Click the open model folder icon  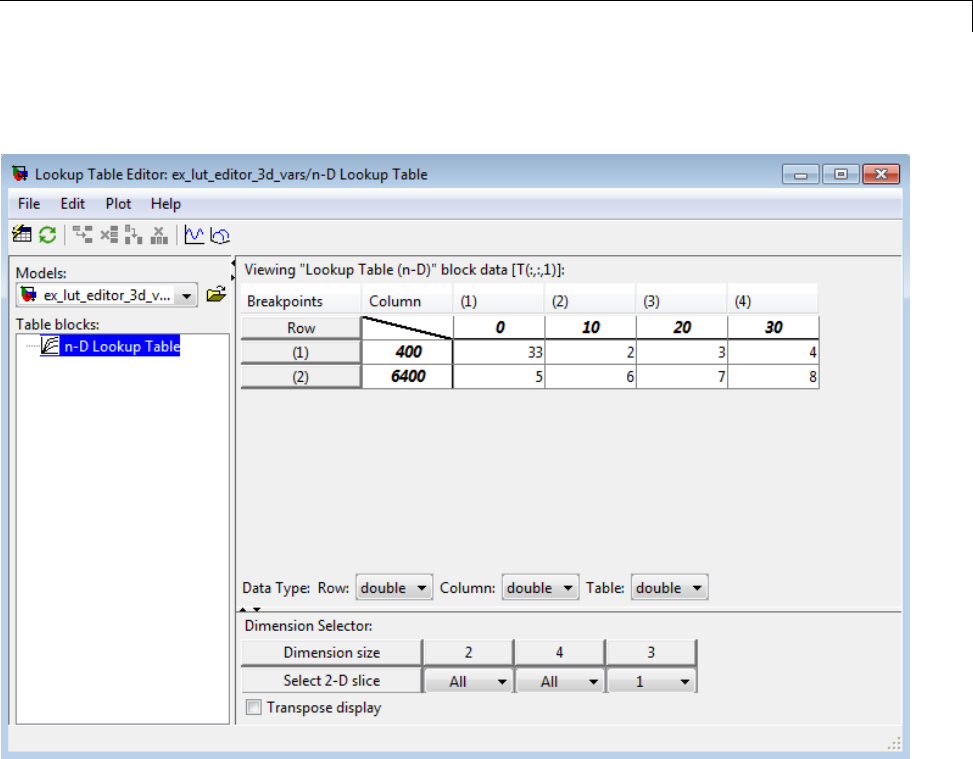(x=216, y=294)
